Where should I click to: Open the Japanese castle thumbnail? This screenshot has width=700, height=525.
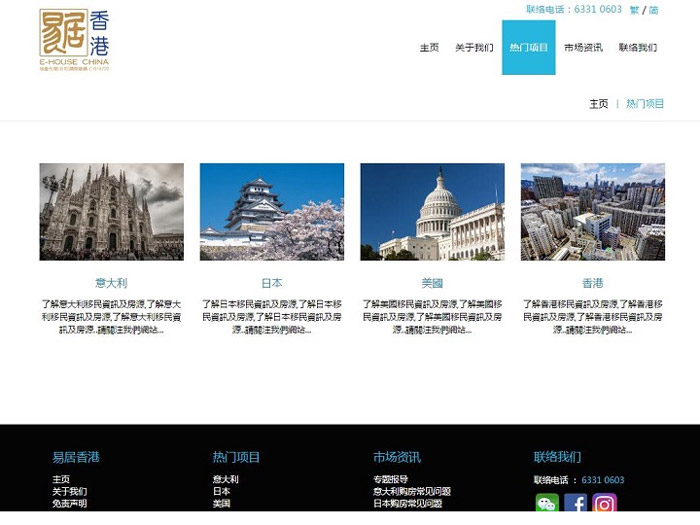(272, 212)
